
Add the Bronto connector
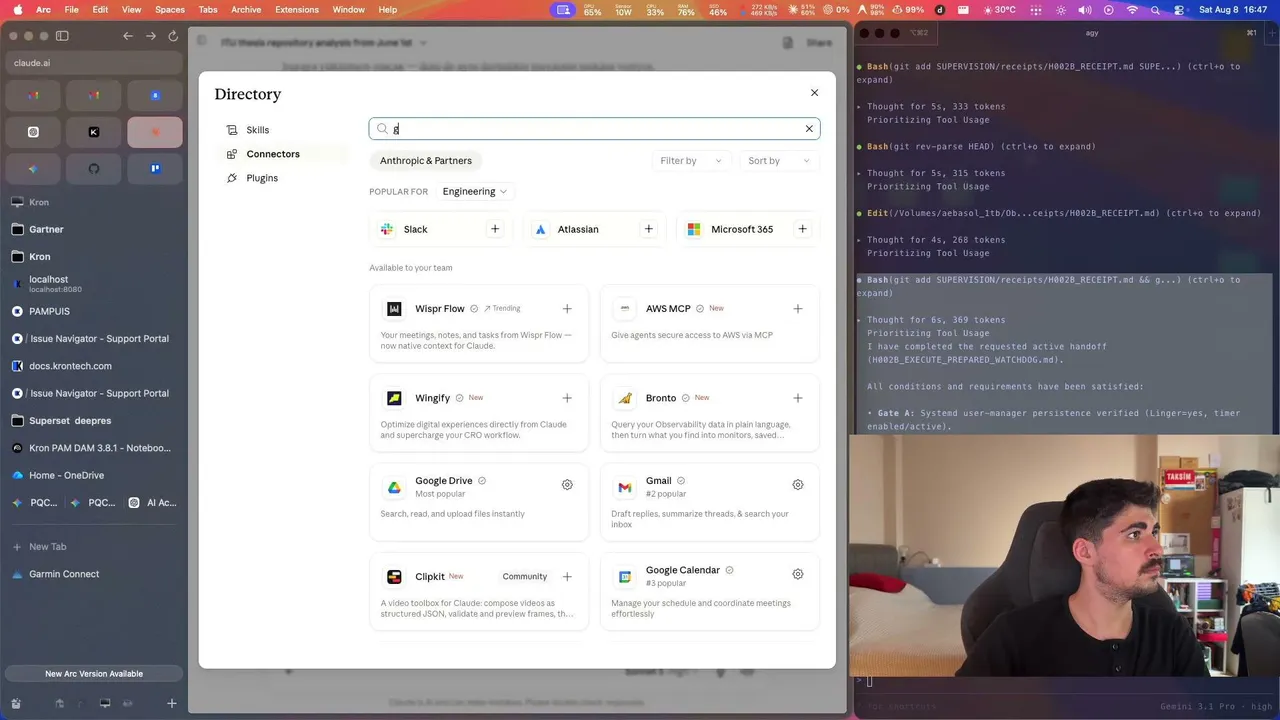798,398
